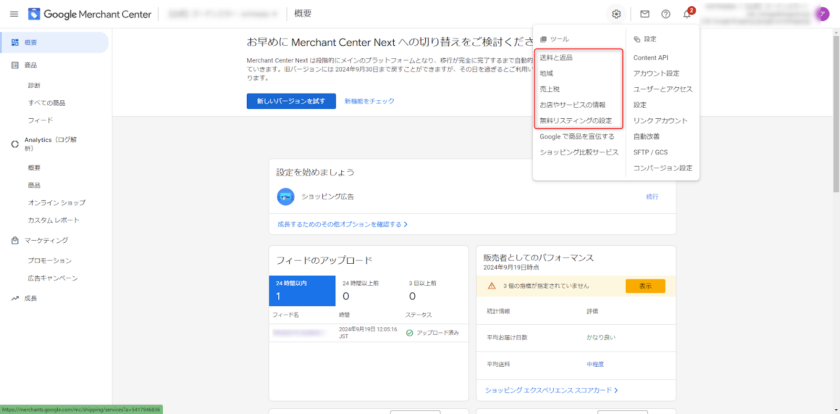Screen dimensions: 840x414
Task: Open the settings gear icon
Action: point(616,14)
